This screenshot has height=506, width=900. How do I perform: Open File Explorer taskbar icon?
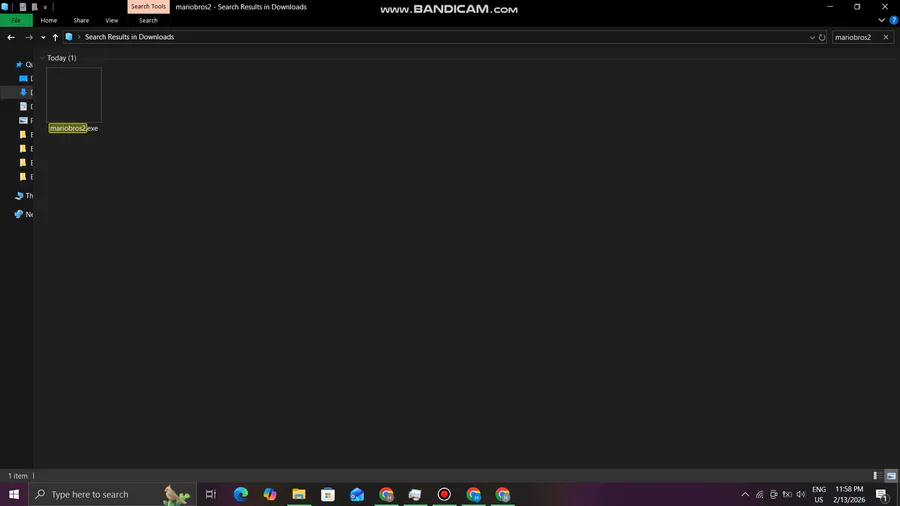(x=298, y=494)
